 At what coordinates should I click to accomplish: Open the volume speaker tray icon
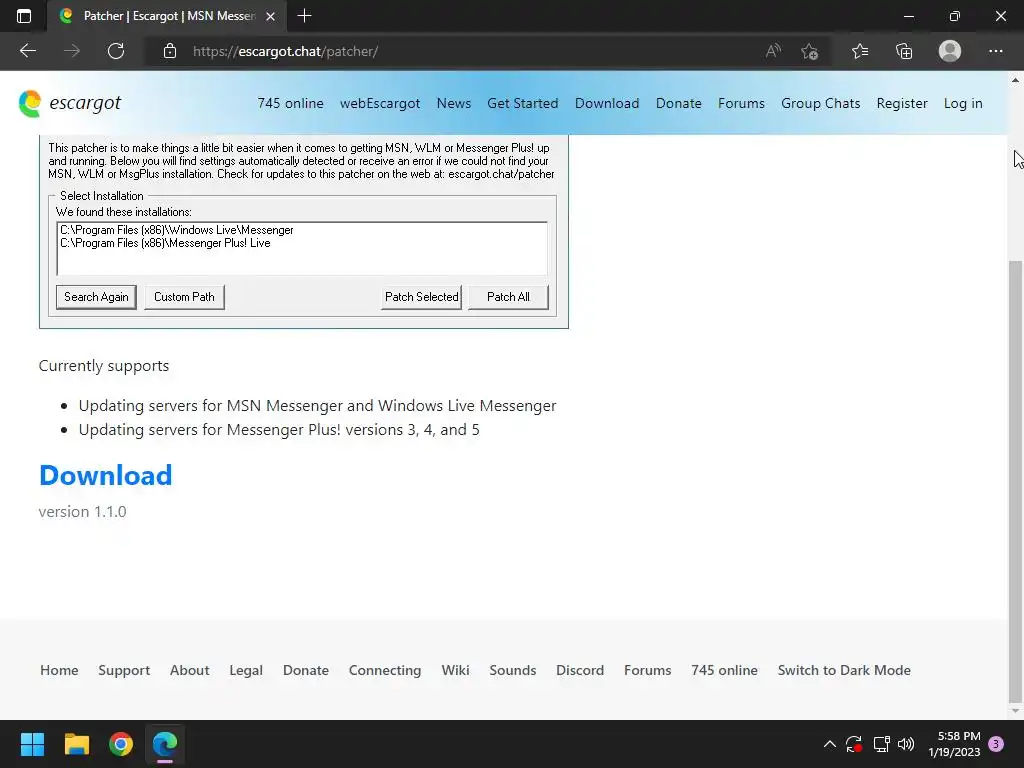click(906, 744)
